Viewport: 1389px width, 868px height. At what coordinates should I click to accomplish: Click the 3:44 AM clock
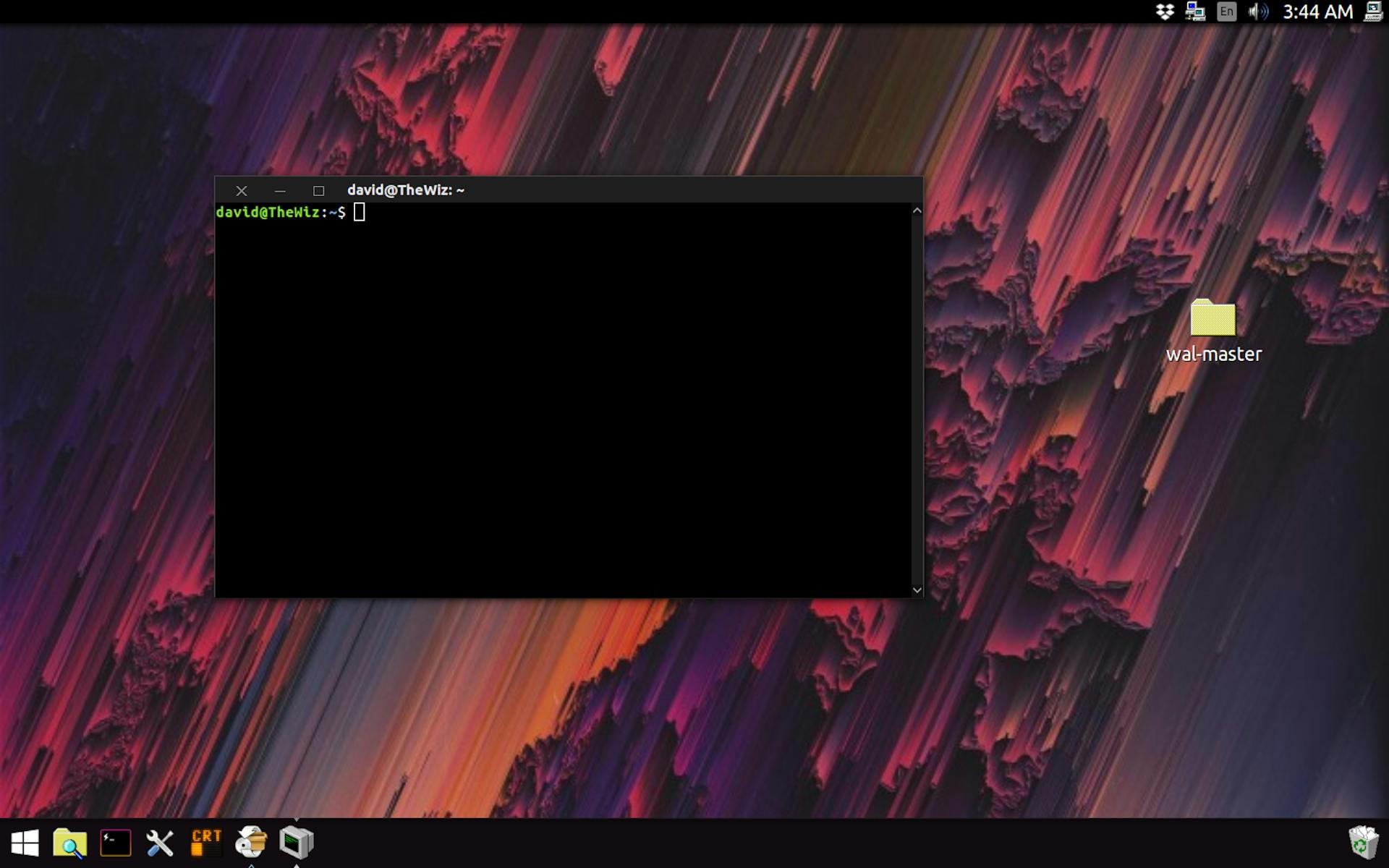point(1317,12)
